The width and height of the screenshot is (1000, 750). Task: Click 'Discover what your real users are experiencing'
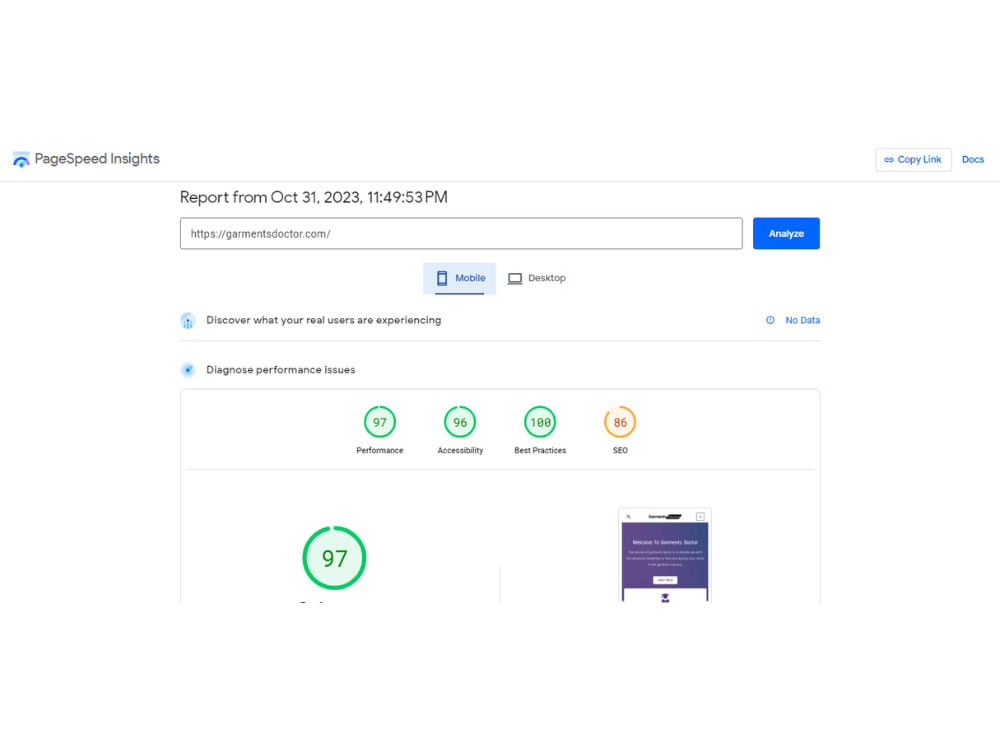[x=323, y=320]
